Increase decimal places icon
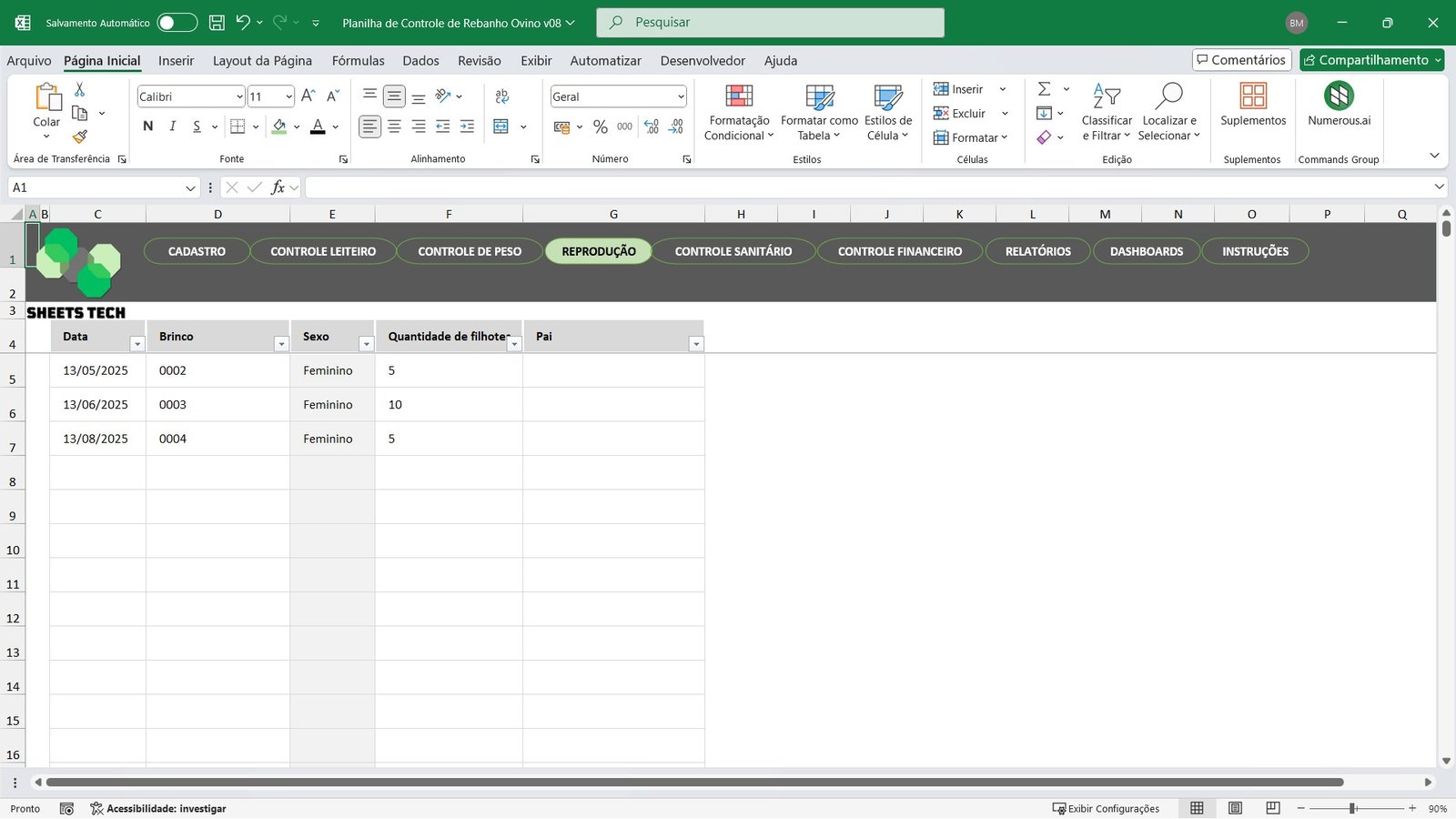 click(x=652, y=126)
